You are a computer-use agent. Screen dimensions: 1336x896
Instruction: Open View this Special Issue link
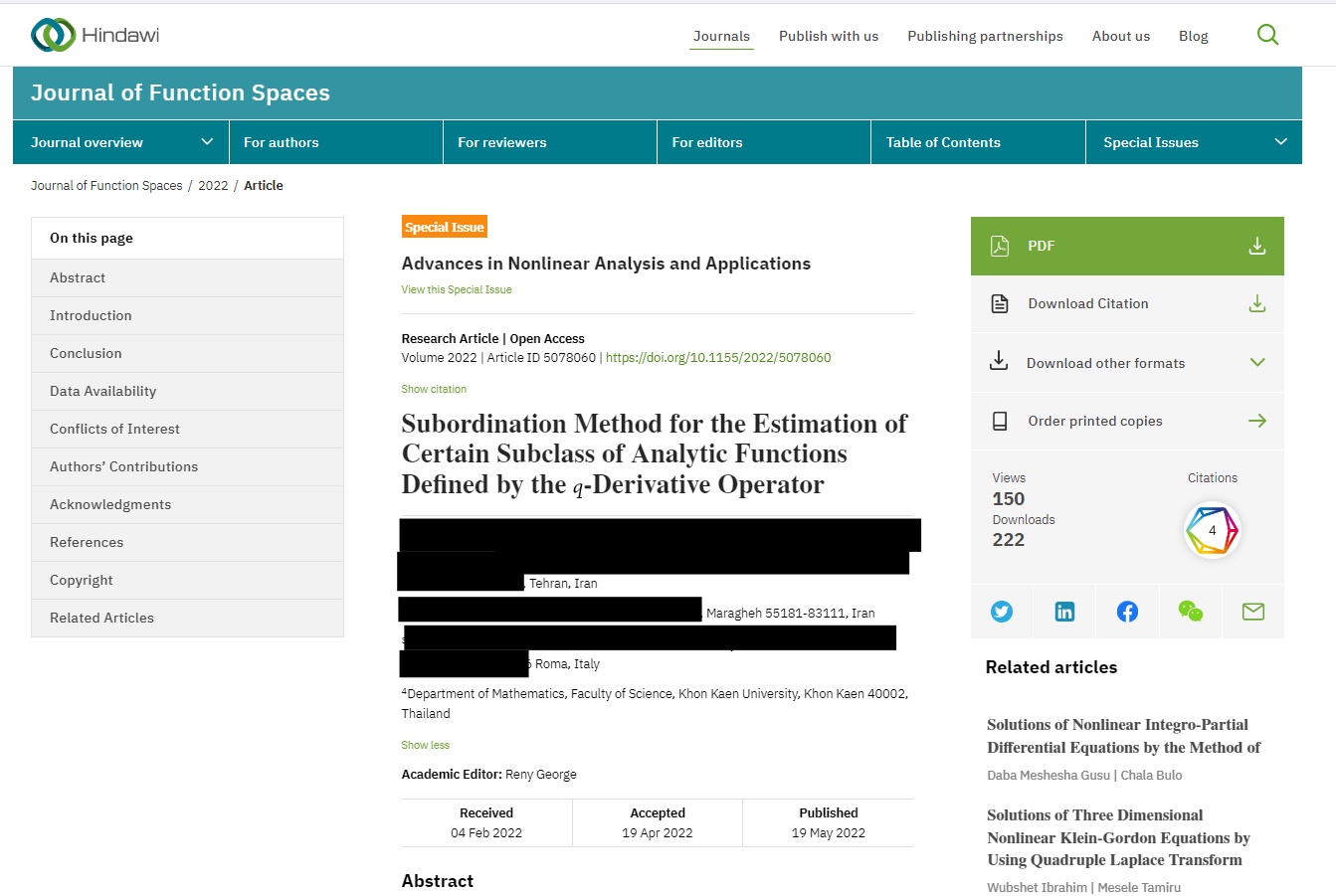coord(457,289)
